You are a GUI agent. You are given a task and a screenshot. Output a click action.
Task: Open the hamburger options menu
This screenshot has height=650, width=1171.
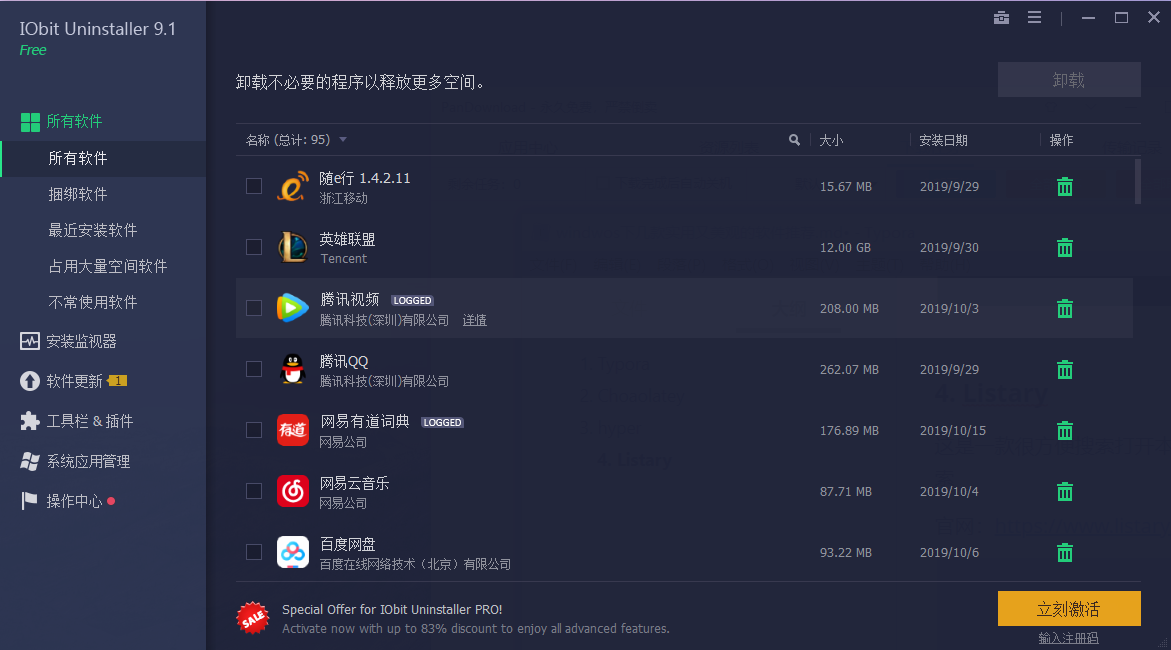tap(1034, 17)
